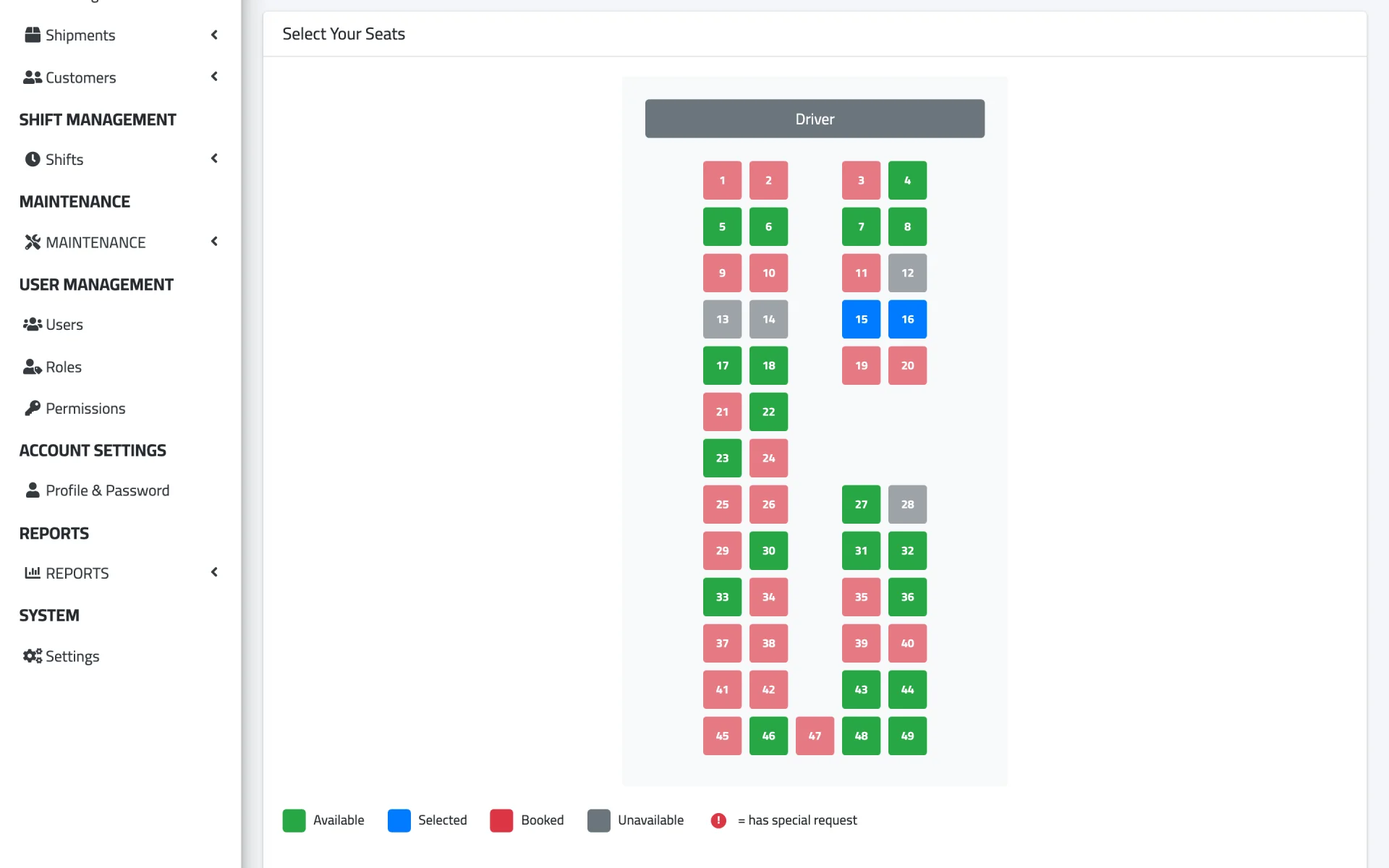This screenshot has width=1389, height=868.
Task: Click the MAINTENANCE tools icon
Action: pos(33,242)
